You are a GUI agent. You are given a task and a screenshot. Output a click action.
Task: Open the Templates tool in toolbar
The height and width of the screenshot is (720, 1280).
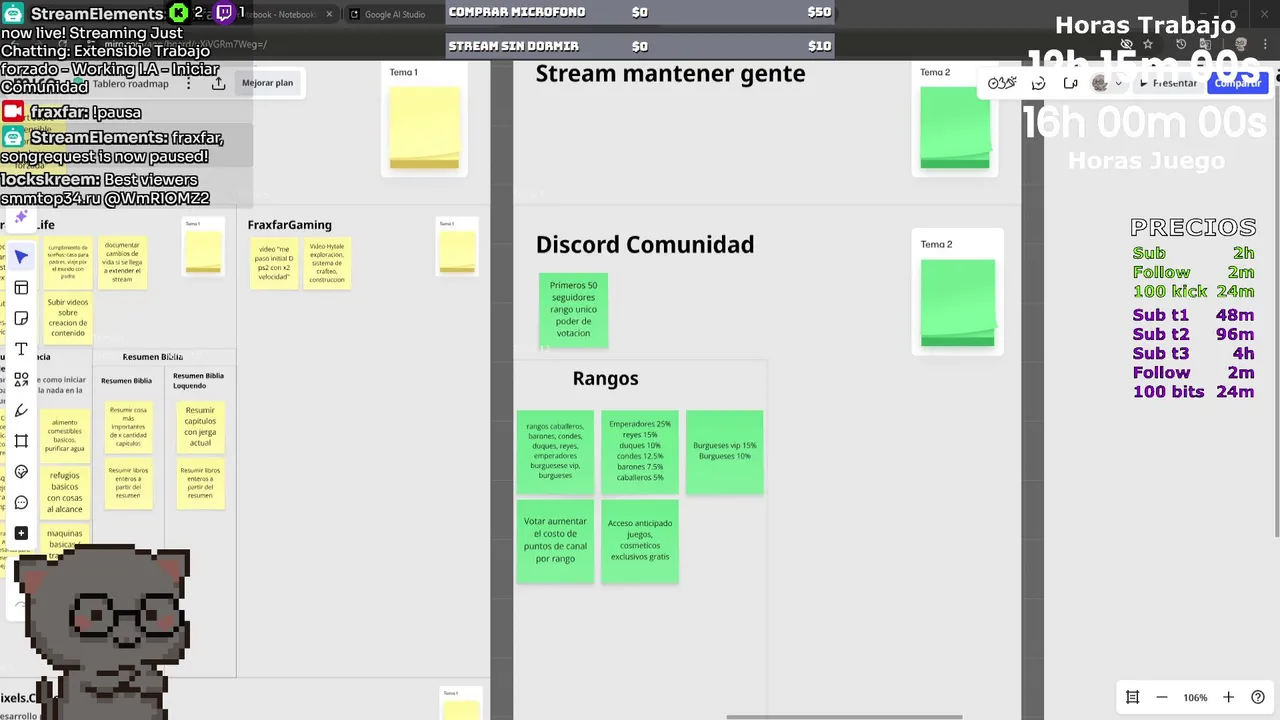(21, 288)
